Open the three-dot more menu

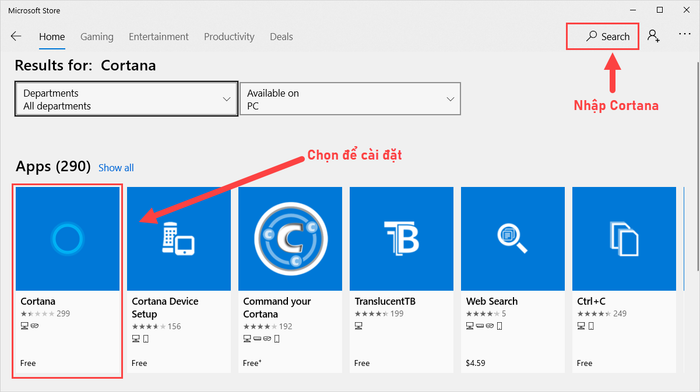[x=684, y=34]
